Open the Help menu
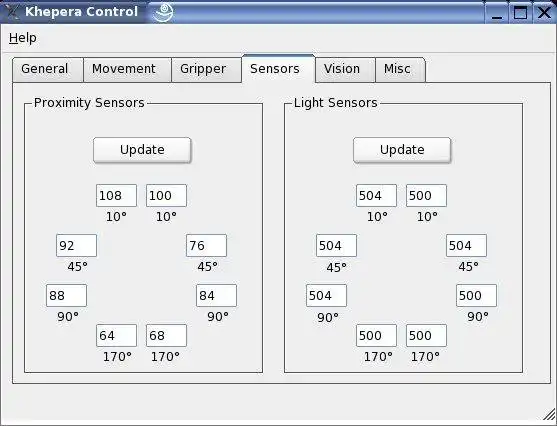The height and width of the screenshot is (426, 557). pos(23,38)
